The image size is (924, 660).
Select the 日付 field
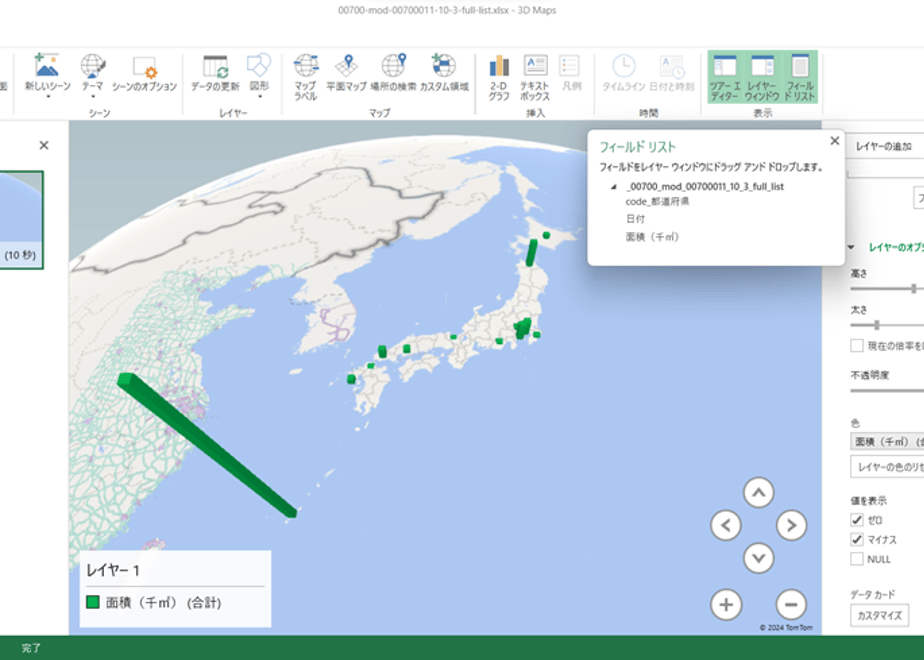coord(635,219)
